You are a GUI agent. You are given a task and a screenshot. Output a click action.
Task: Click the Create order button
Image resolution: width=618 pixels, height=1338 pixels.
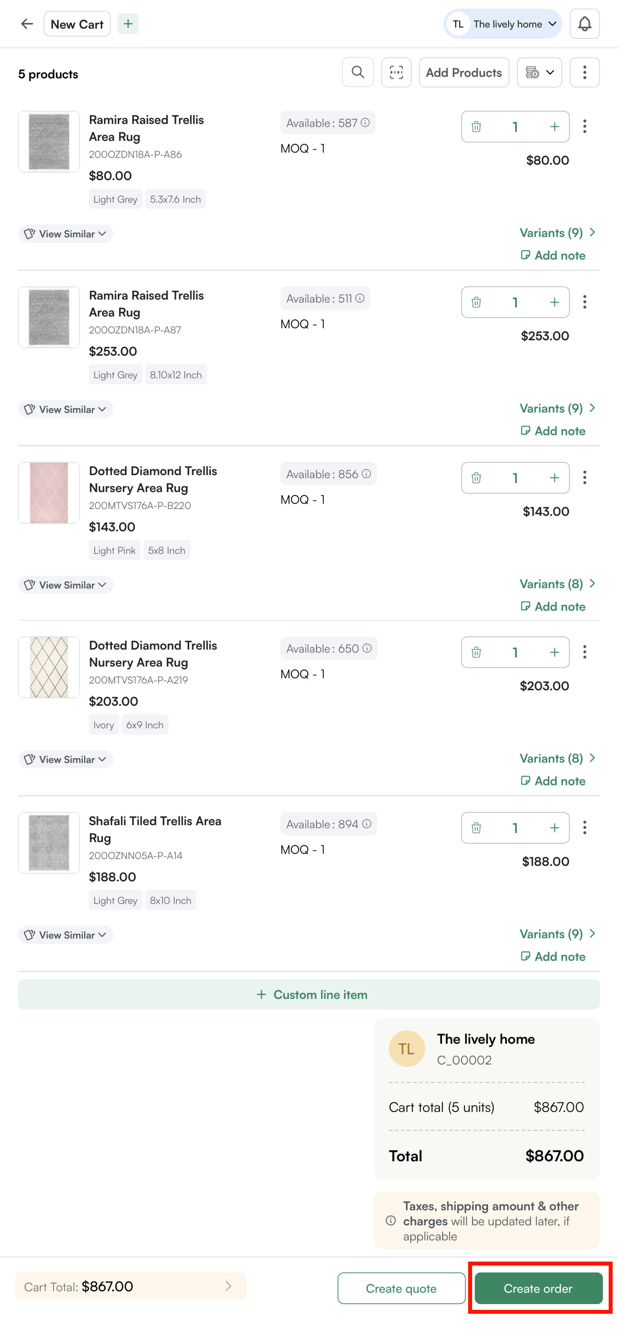pos(539,1288)
